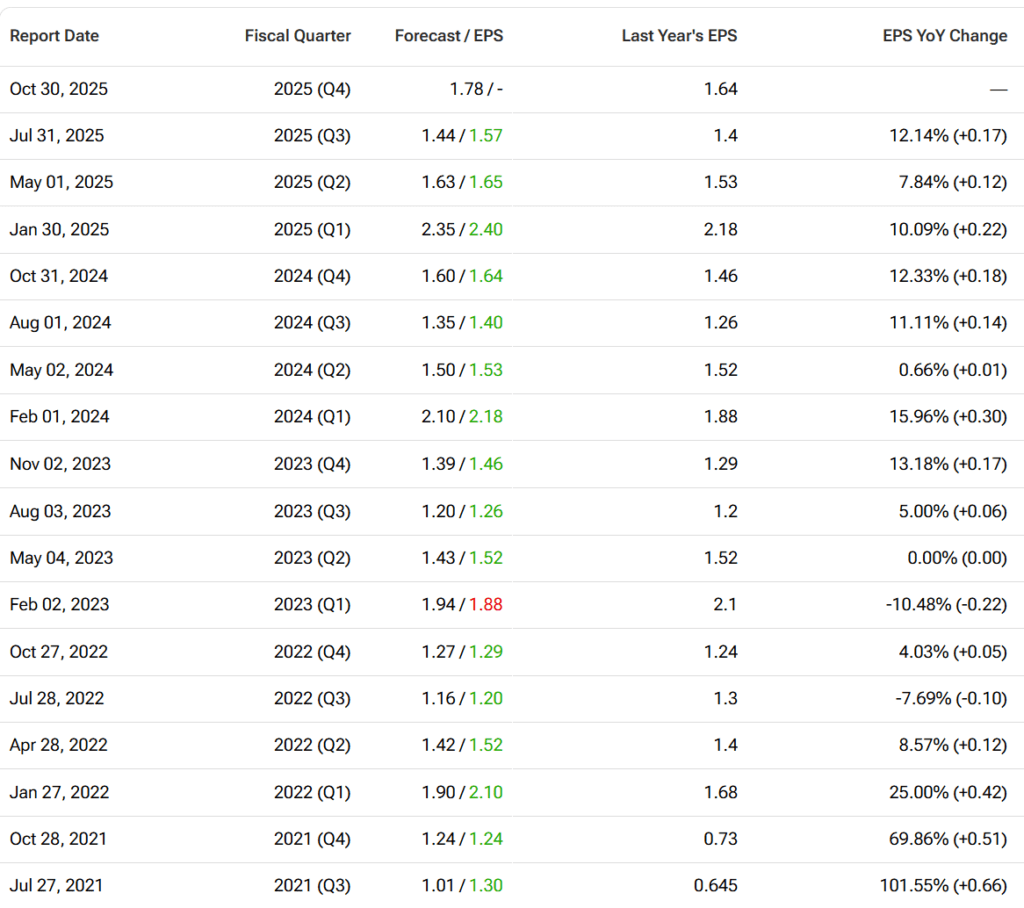Click the red 1.88 EPS miss value
Image resolution: width=1024 pixels, height=908 pixels.
pos(486,605)
